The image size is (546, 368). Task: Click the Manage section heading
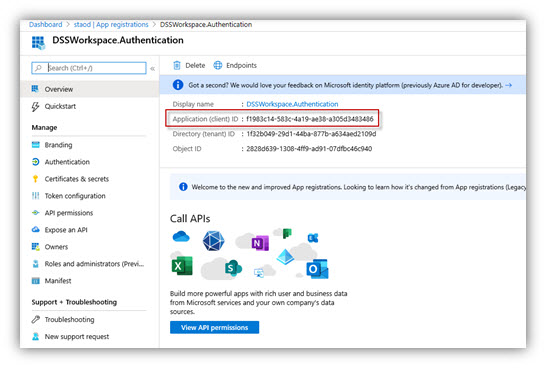click(44, 127)
